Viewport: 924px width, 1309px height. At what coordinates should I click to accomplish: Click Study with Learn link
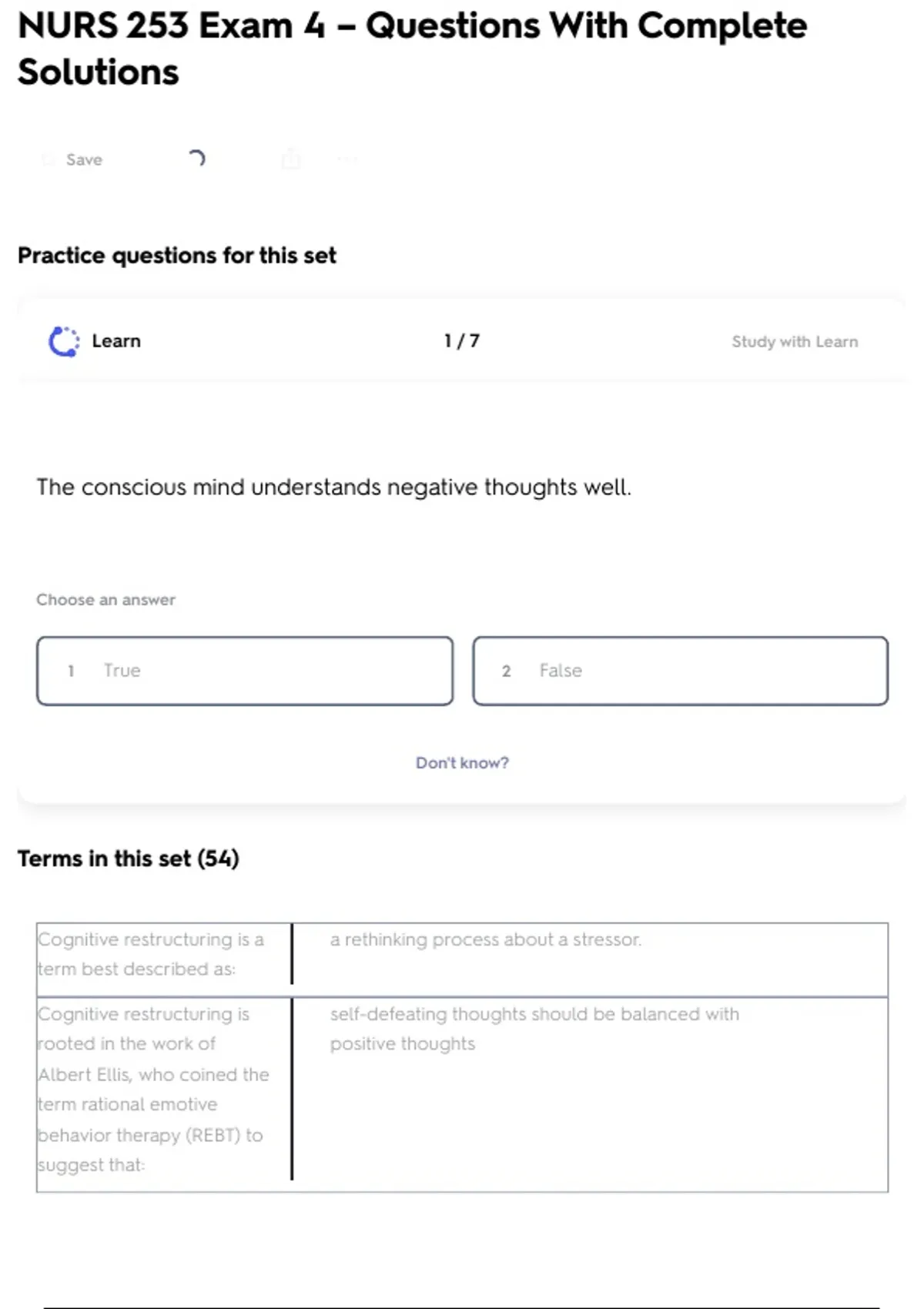tap(794, 342)
